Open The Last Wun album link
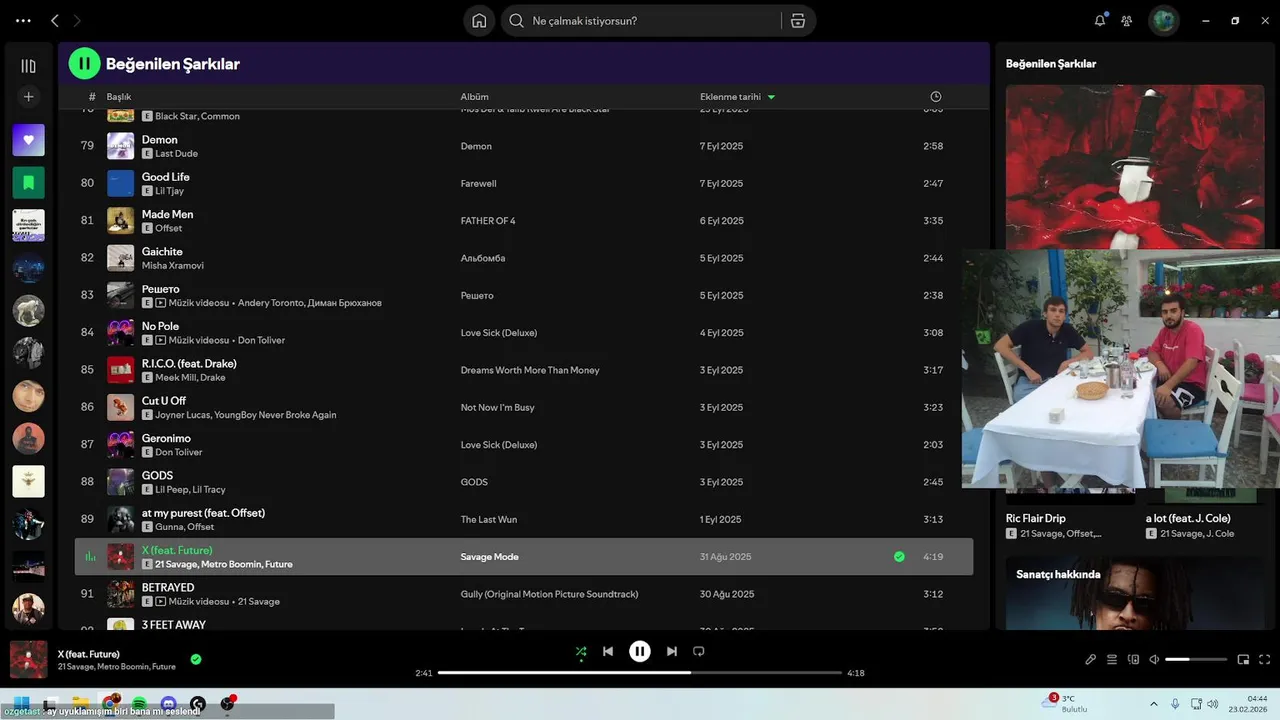The height and width of the screenshot is (720, 1280). coord(488,520)
